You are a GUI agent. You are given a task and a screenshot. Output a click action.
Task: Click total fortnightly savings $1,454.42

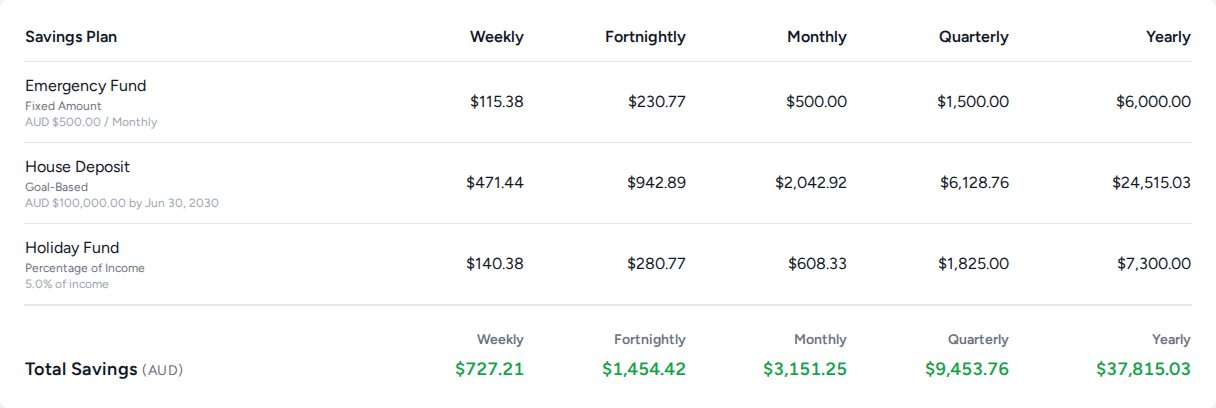coord(644,369)
